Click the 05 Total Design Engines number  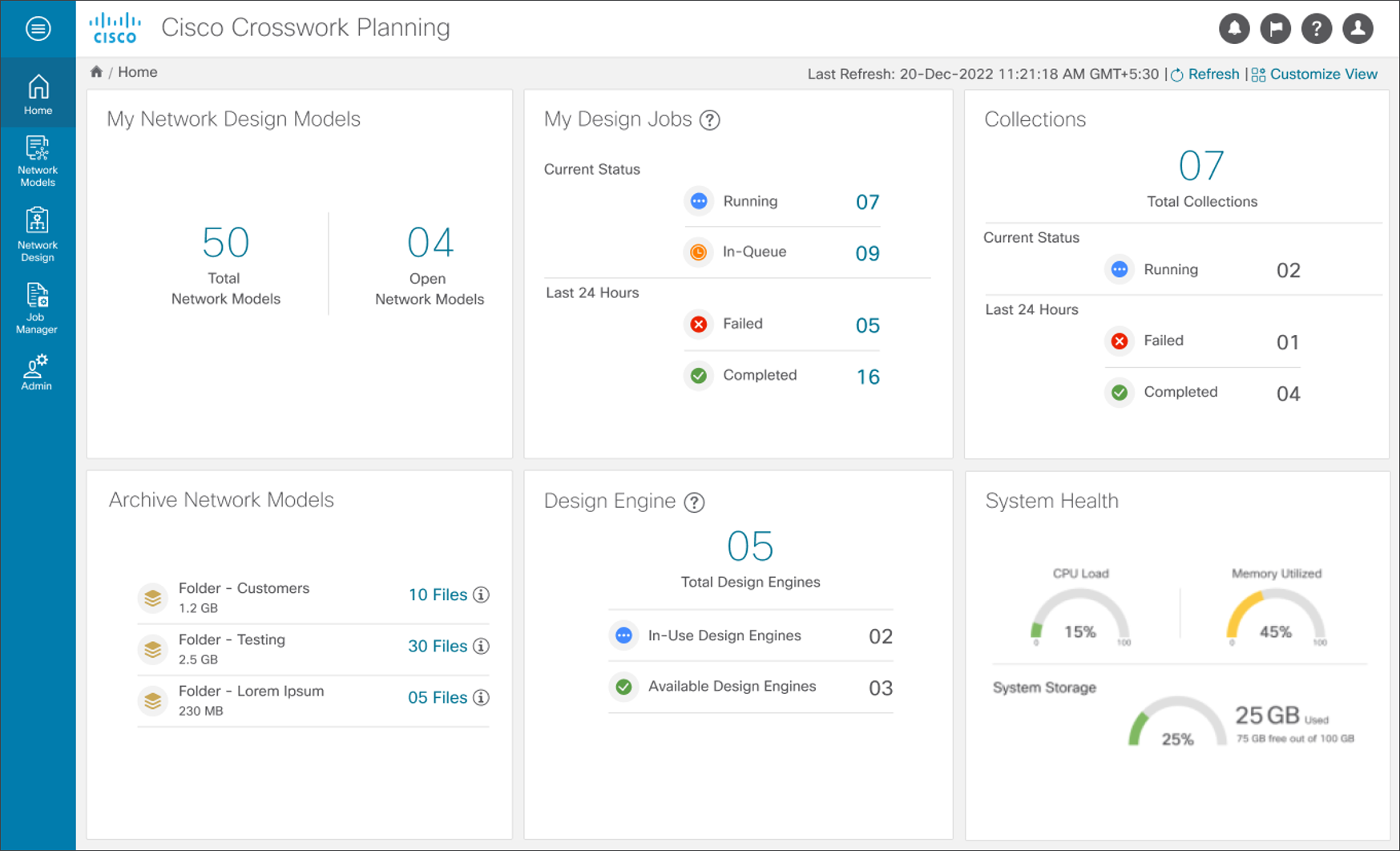[x=750, y=546]
